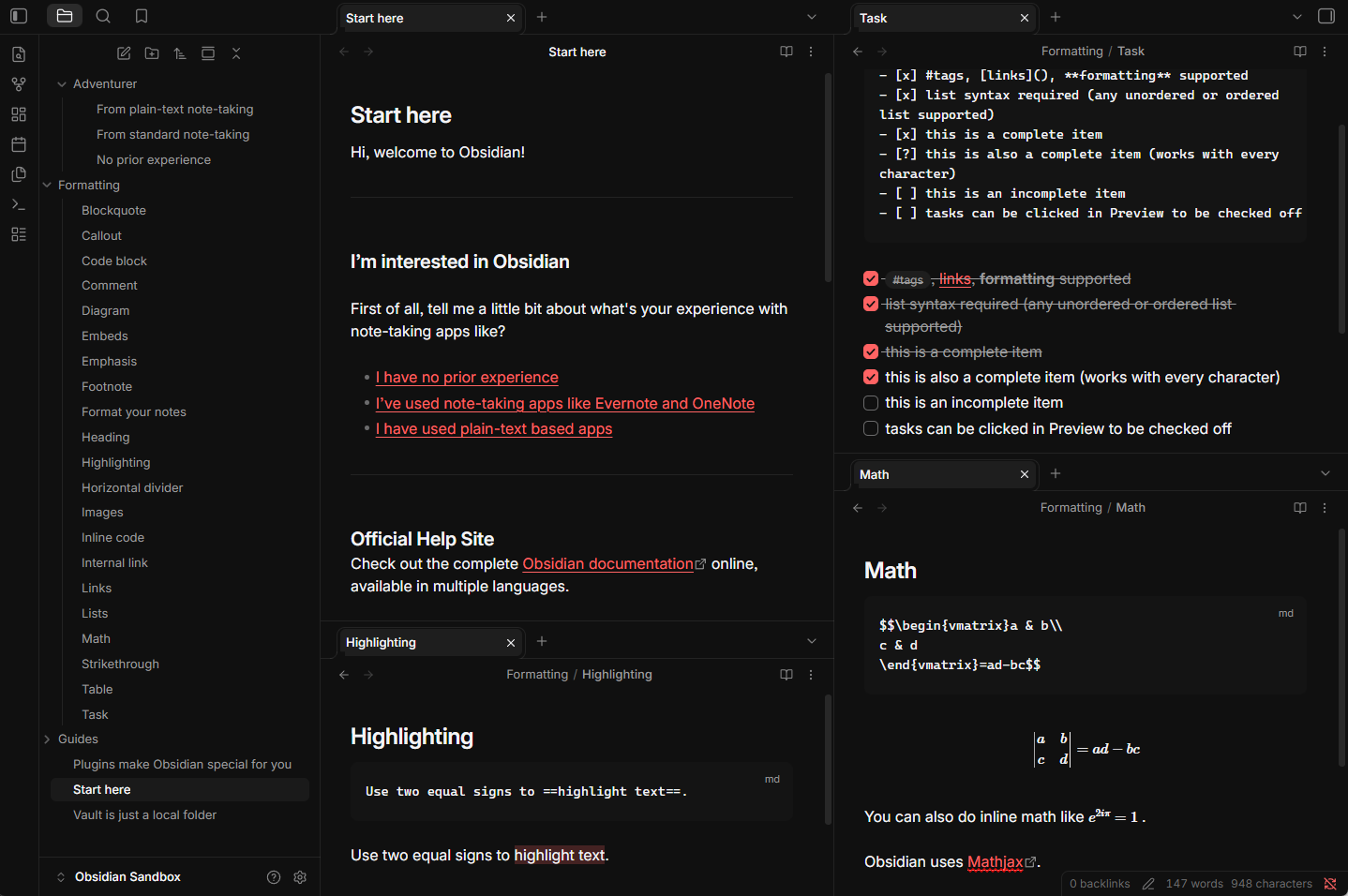Click the Insert template ribbon icon
The image size is (1348, 896).
19,174
